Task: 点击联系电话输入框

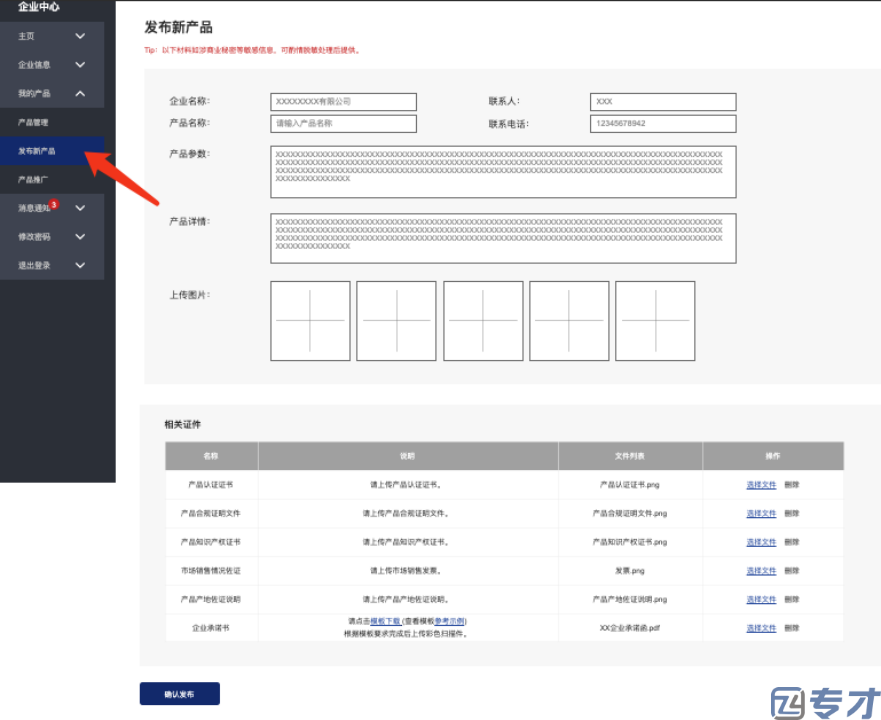Action: click(662, 122)
